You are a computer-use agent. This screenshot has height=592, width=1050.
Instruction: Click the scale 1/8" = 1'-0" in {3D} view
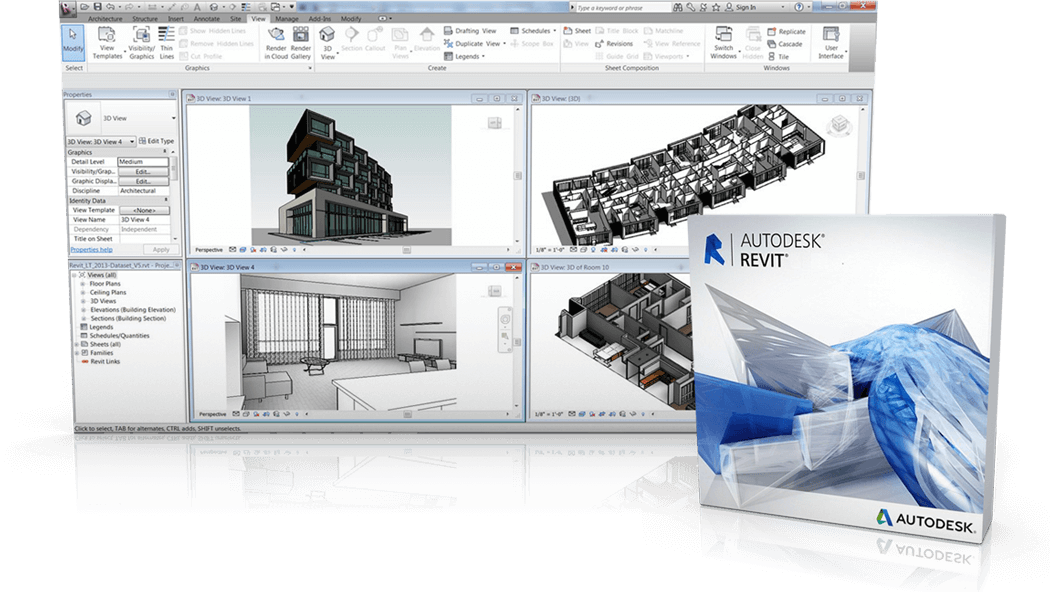pos(549,250)
